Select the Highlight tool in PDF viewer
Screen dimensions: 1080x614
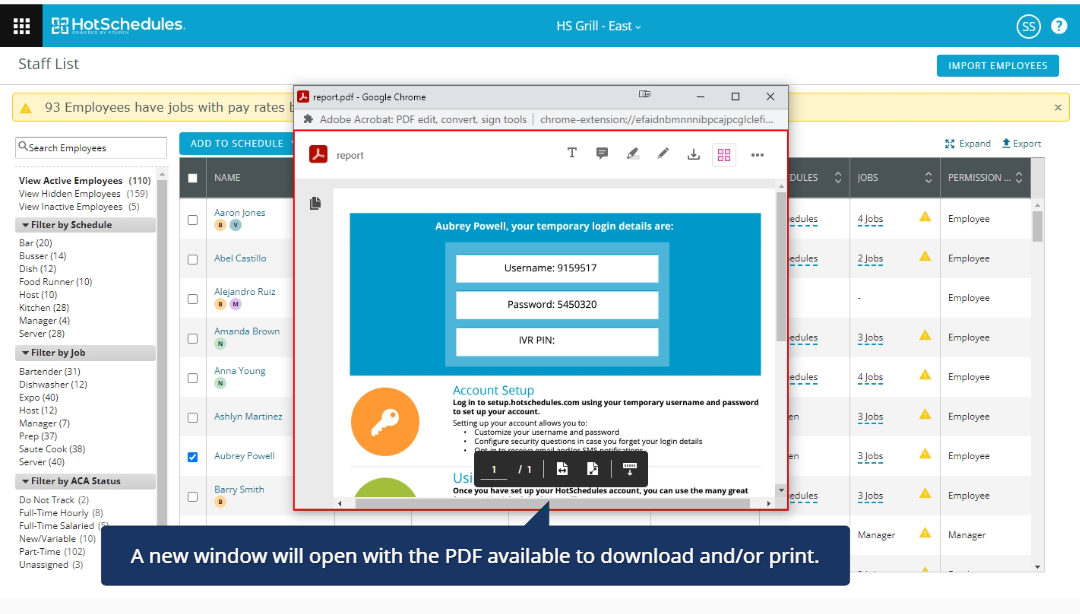point(632,154)
